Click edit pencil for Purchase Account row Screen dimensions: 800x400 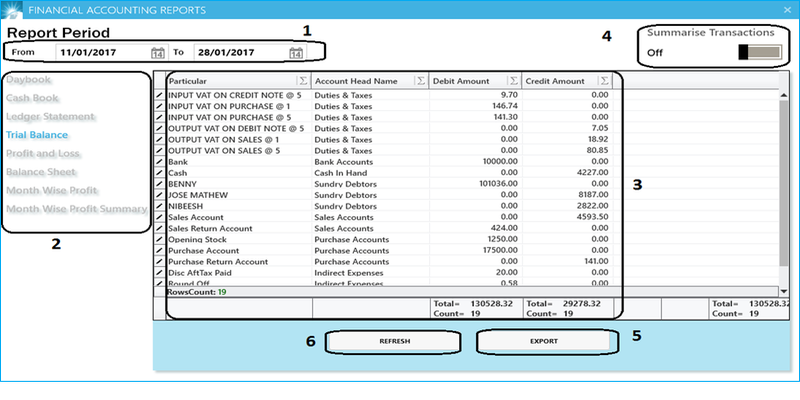[160, 251]
